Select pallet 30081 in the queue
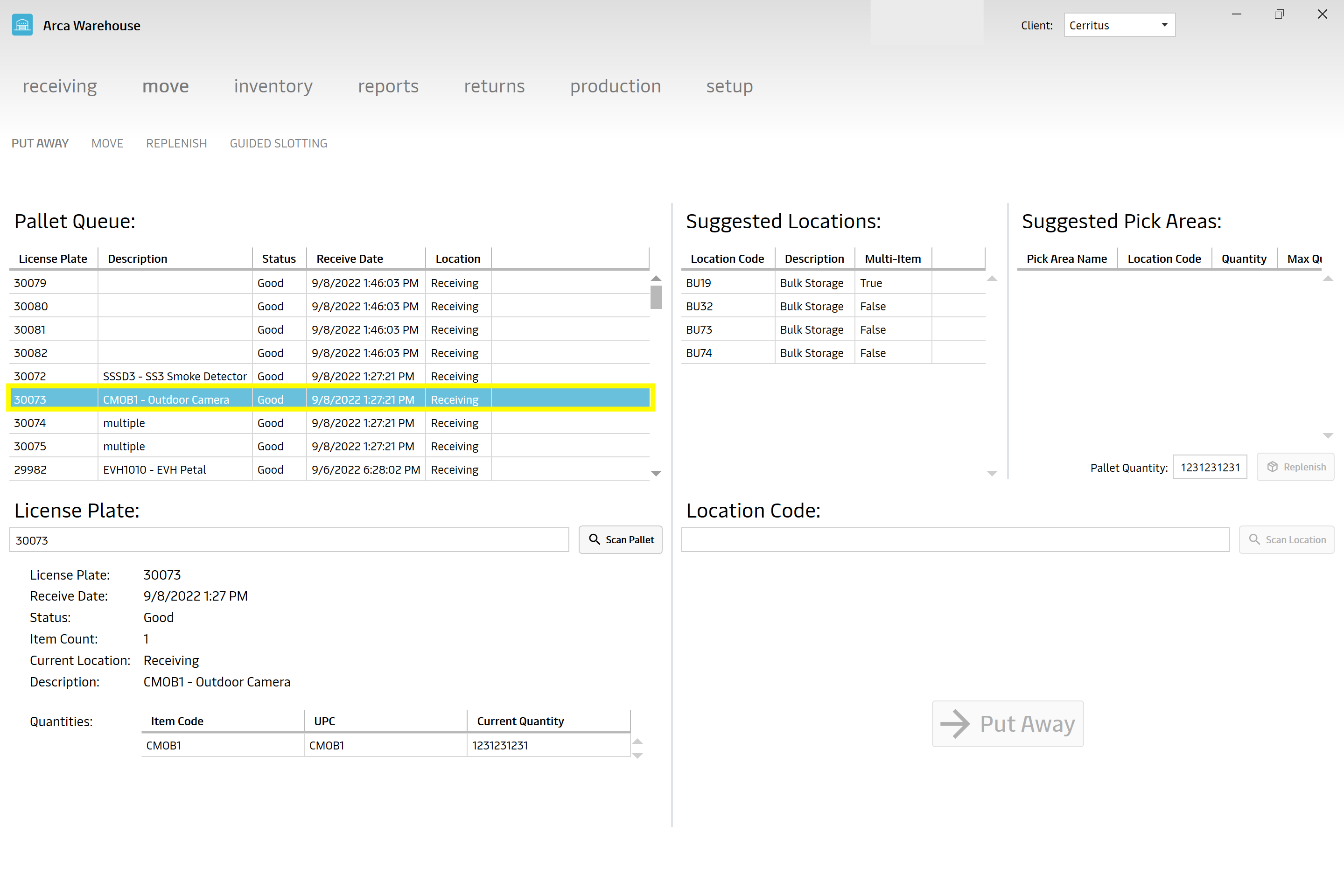Image resolution: width=1344 pixels, height=896 pixels. [329, 330]
